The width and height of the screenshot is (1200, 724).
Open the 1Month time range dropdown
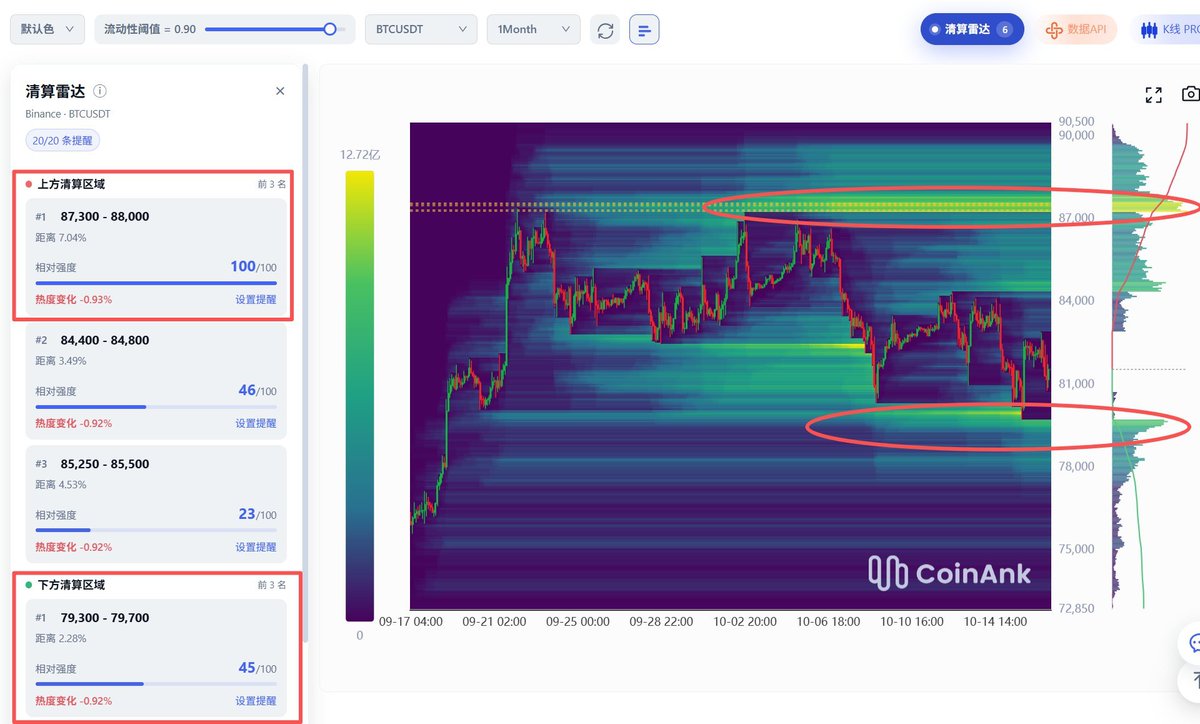click(533, 30)
